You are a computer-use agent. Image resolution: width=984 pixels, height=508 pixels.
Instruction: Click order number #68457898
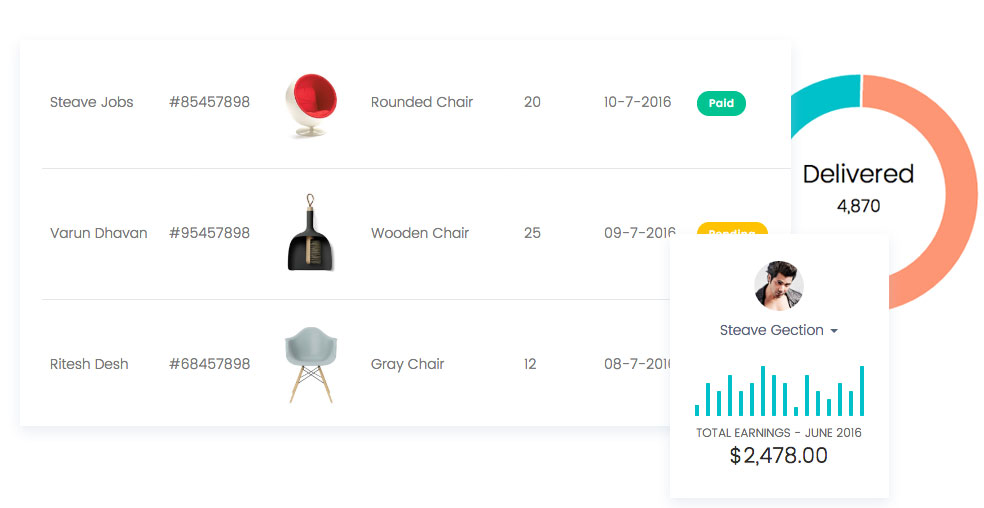click(209, 364)
